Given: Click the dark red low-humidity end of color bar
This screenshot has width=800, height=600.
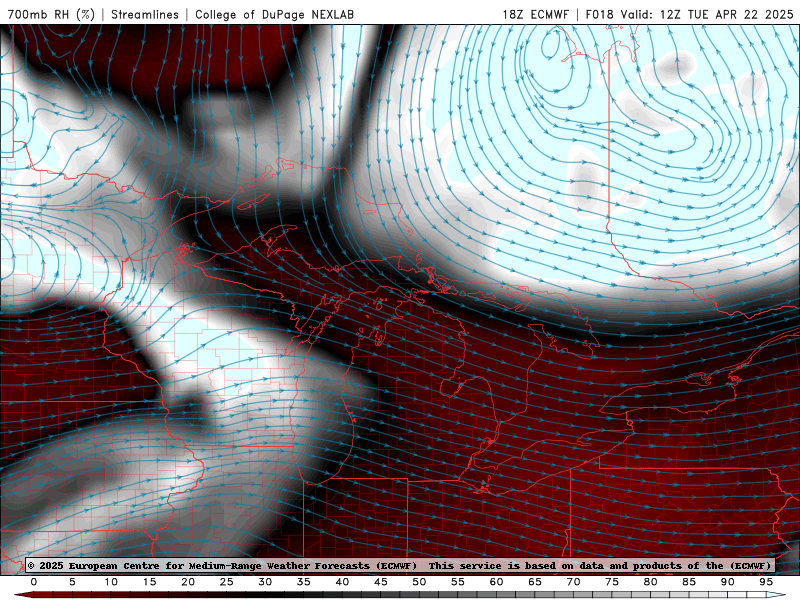Looking at the screenshot, I should pos(26,595).
